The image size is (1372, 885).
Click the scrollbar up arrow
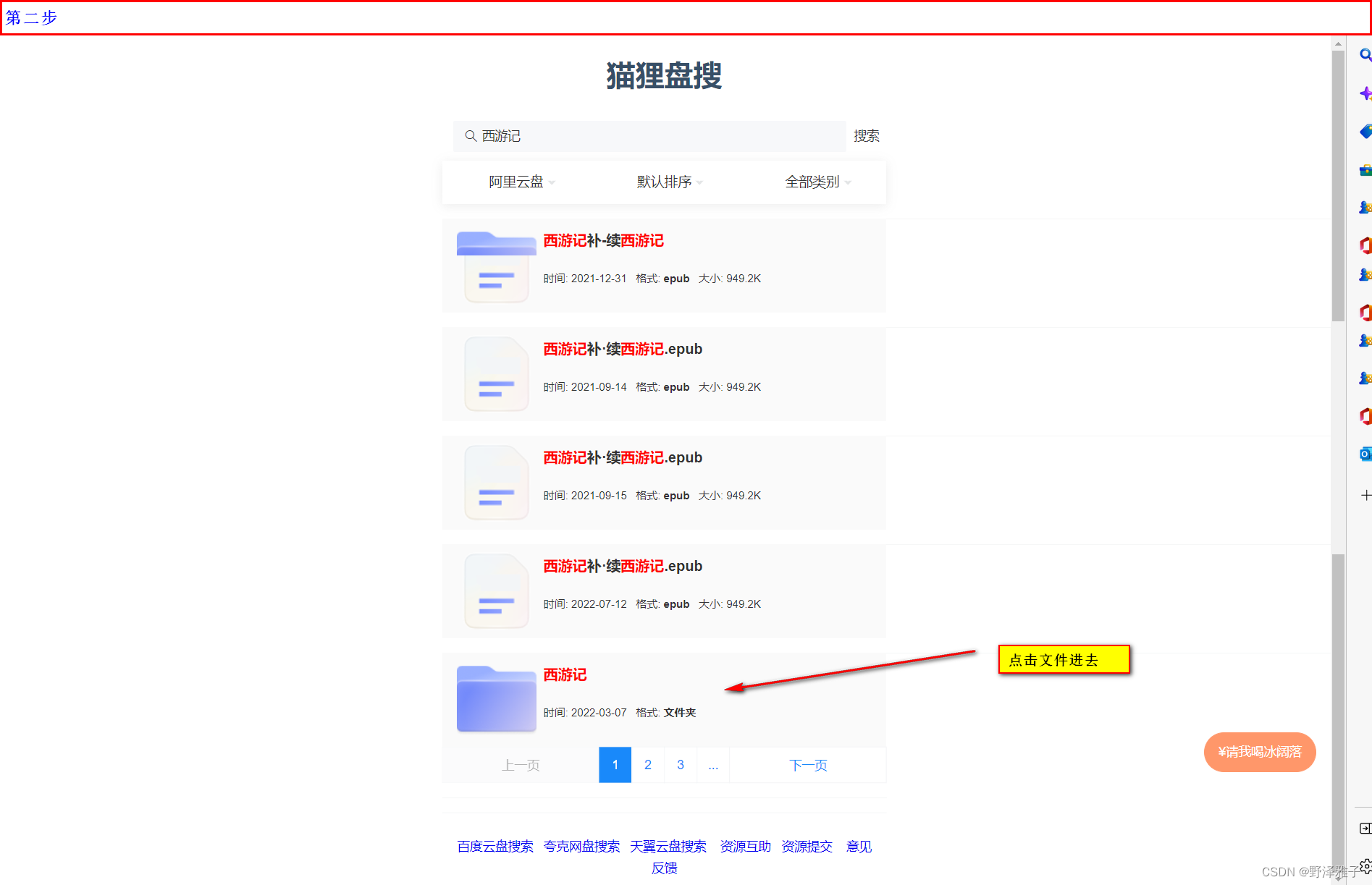1338,43
